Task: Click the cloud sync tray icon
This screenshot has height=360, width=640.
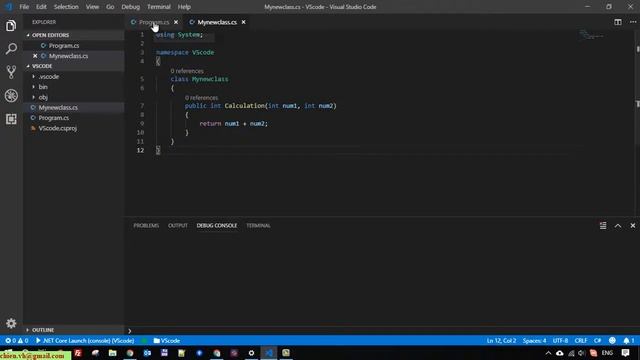Action: (x=560, y=353)
